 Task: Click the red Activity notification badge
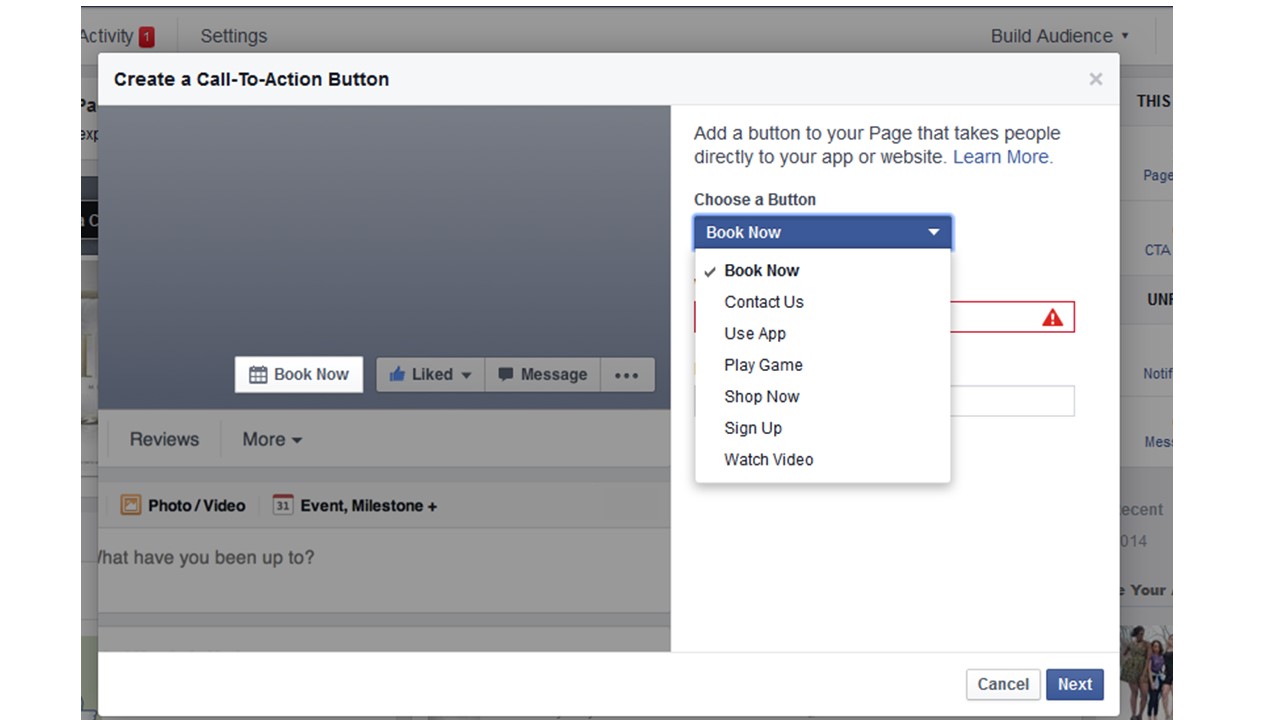tap(147, 37)
